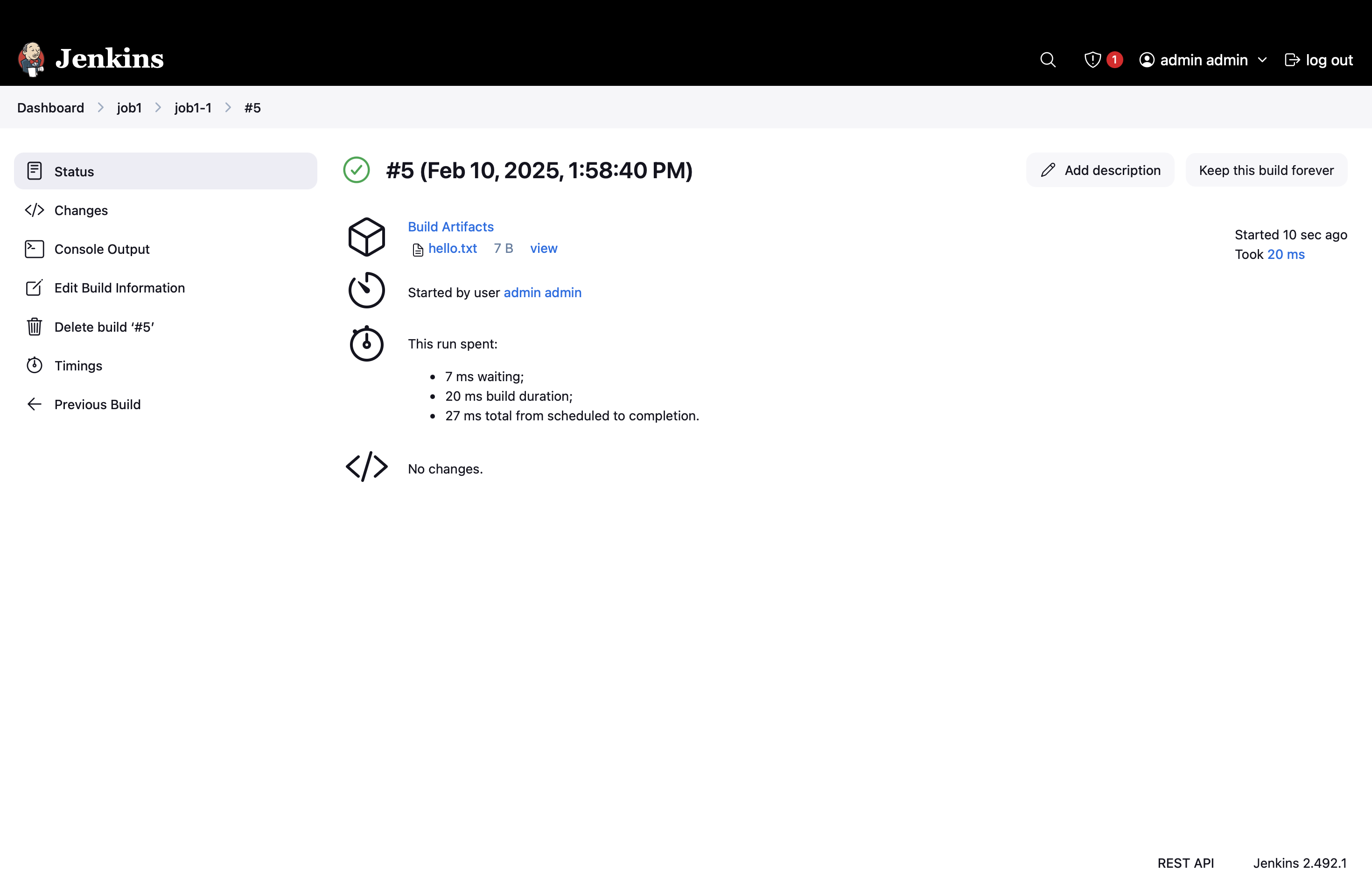Expand the admin admin user dropdown chevron
The width and height of the screenshot is (1372, 892).
(1262, 60)
